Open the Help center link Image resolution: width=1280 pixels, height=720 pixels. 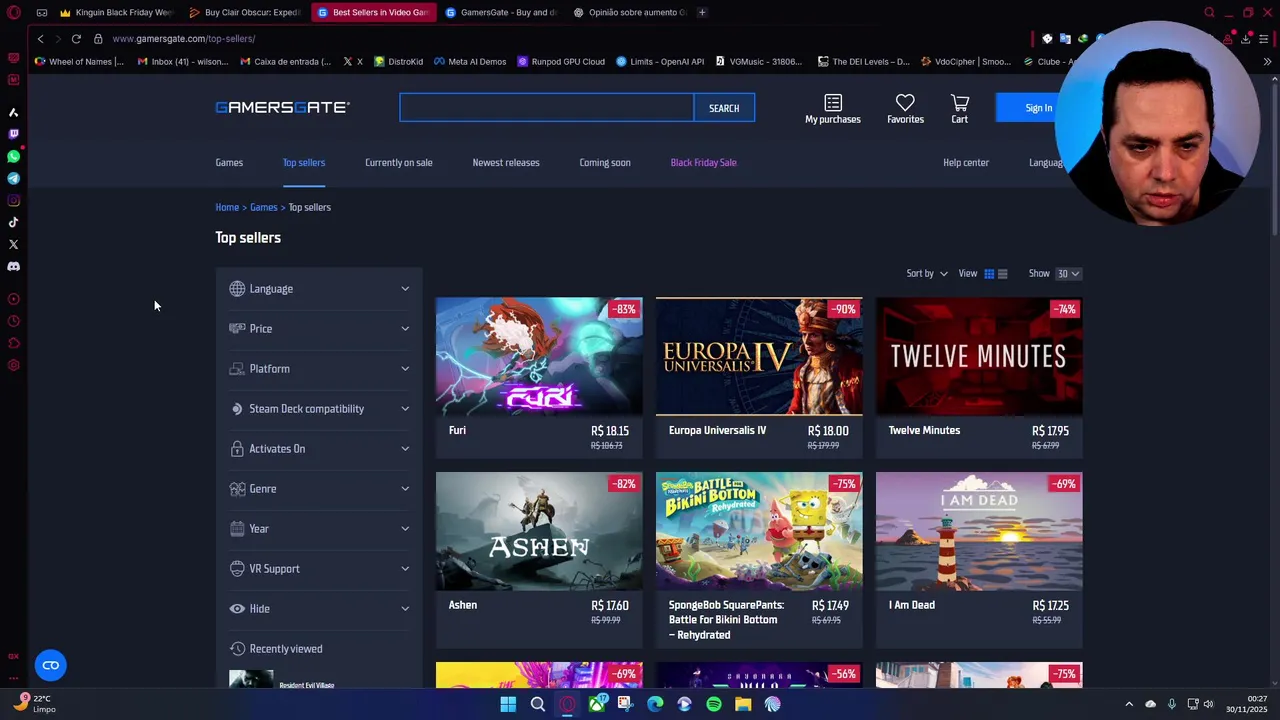click(x=966, y=163)
